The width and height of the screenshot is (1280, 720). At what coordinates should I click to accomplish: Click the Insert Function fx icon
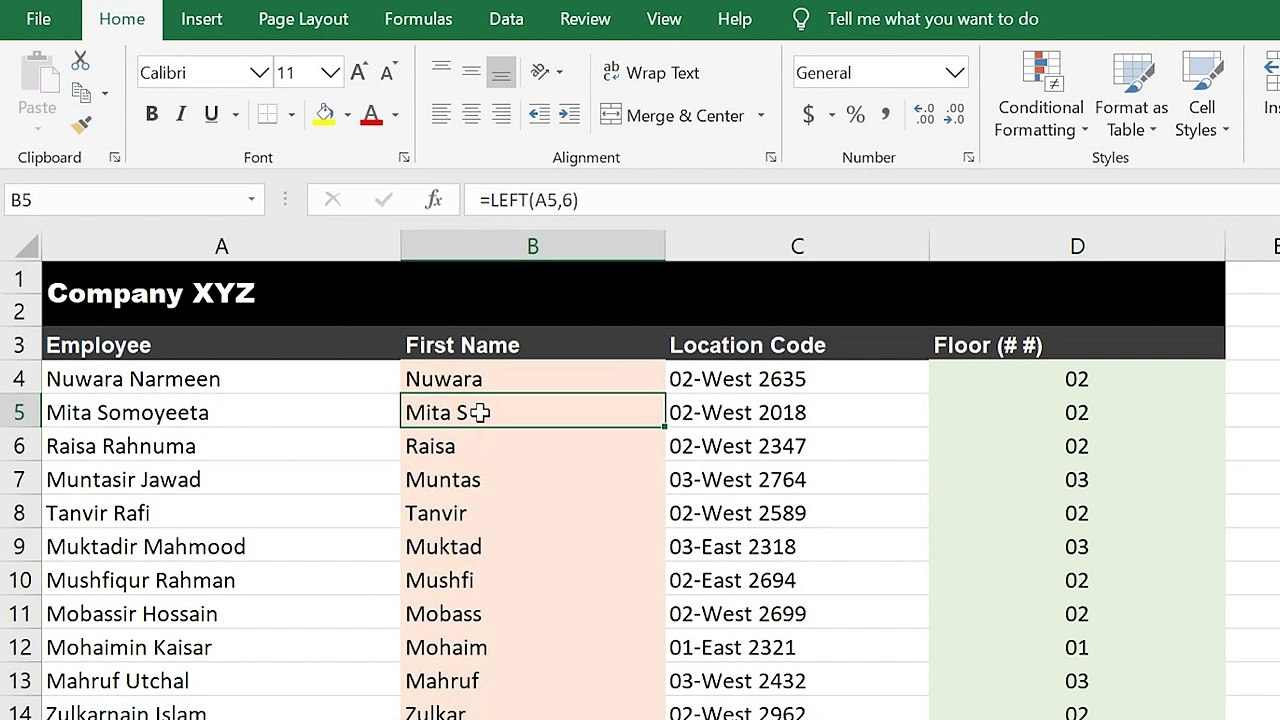pyautogui.click(x=433, y=200)
